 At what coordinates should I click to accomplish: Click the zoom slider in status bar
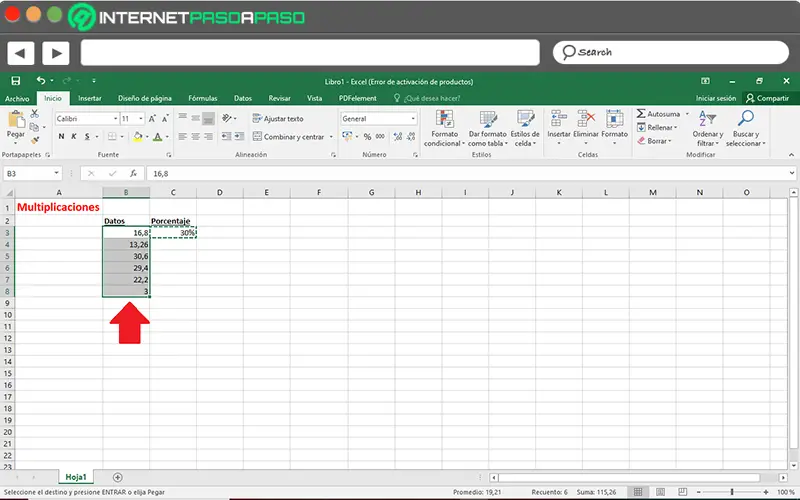732,492
